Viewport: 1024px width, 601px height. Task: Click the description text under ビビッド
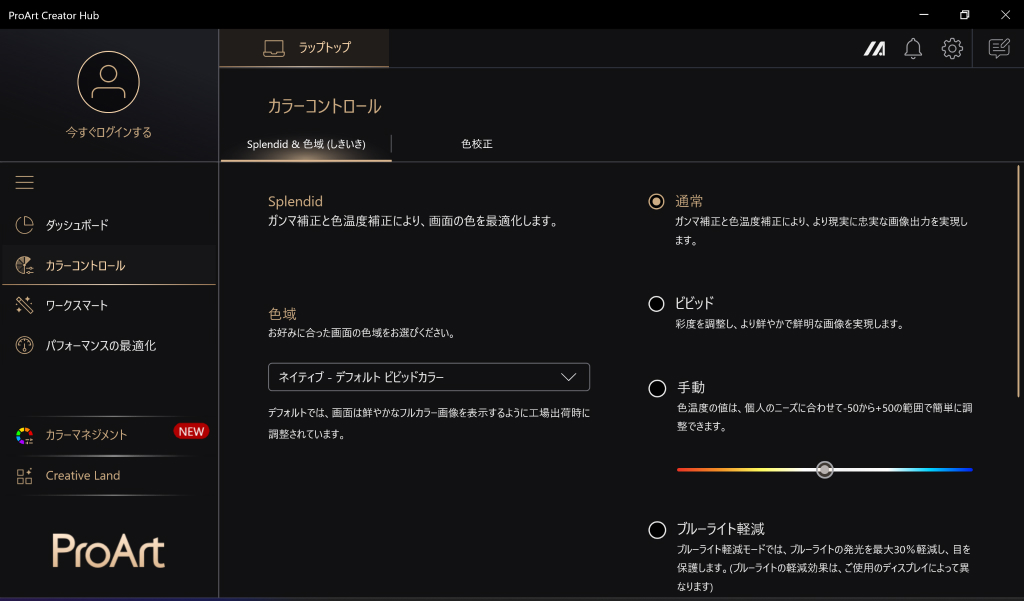pos(790,324)
